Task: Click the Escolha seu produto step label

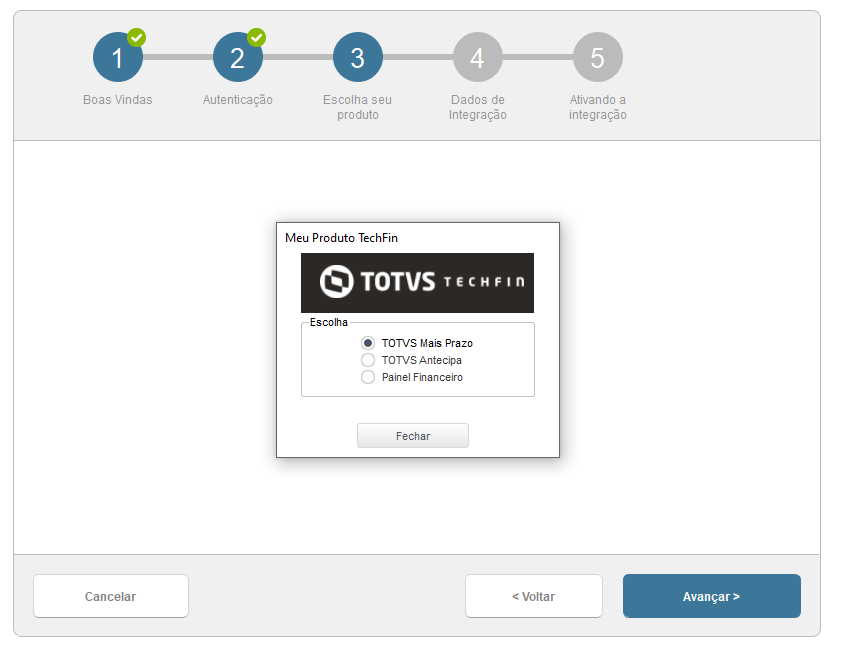Action: [357, 107]
